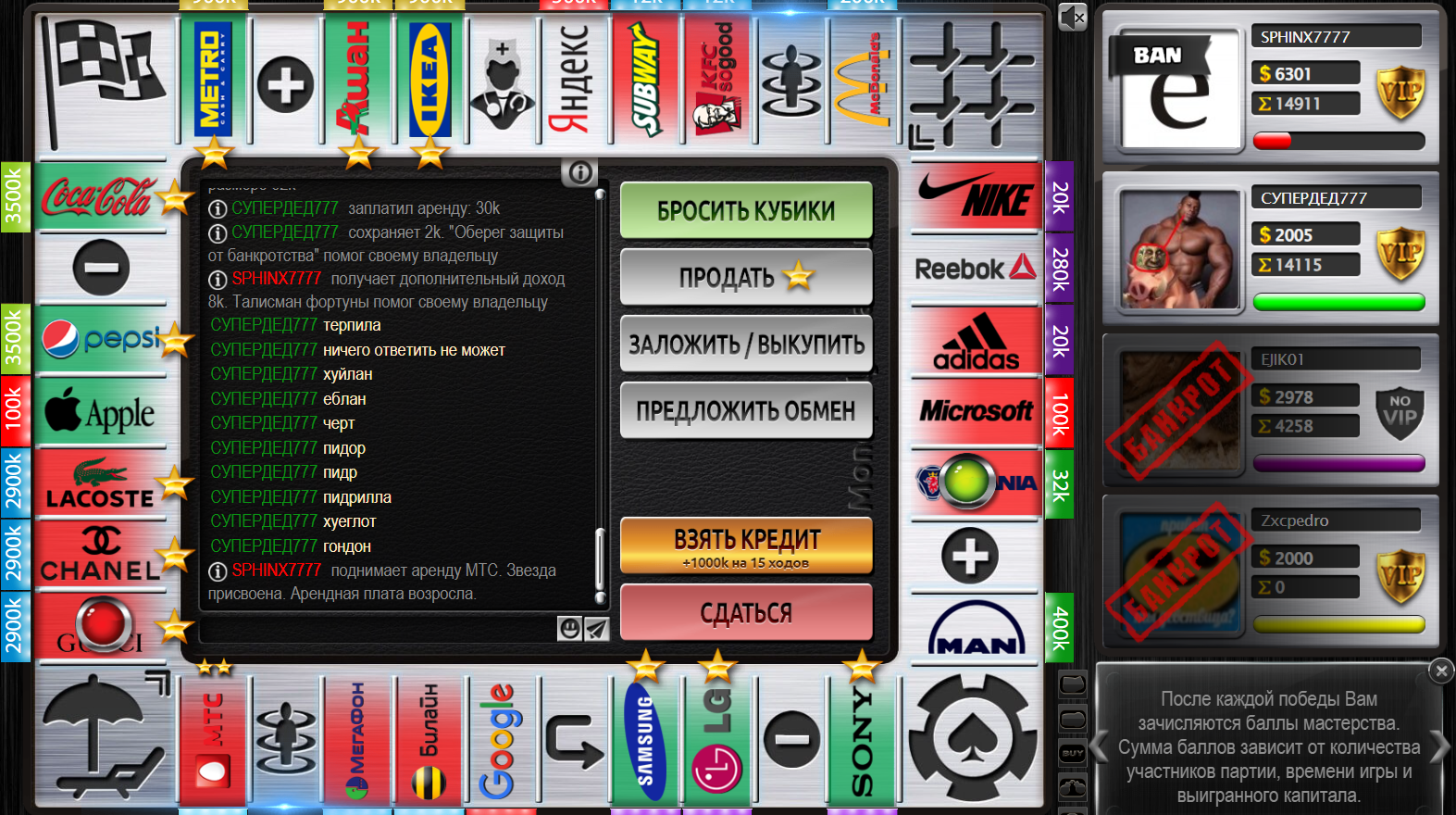
Task: Click the plus cell in right column
Action: pyautogui.click(x=971, y=556)
